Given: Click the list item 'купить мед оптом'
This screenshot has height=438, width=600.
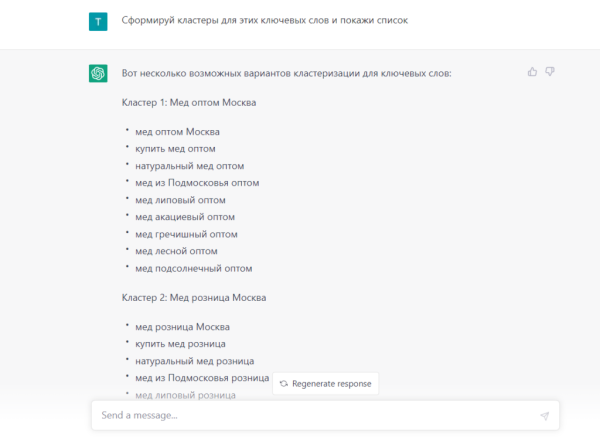Looking at the screenshot, I should point(175,149).
